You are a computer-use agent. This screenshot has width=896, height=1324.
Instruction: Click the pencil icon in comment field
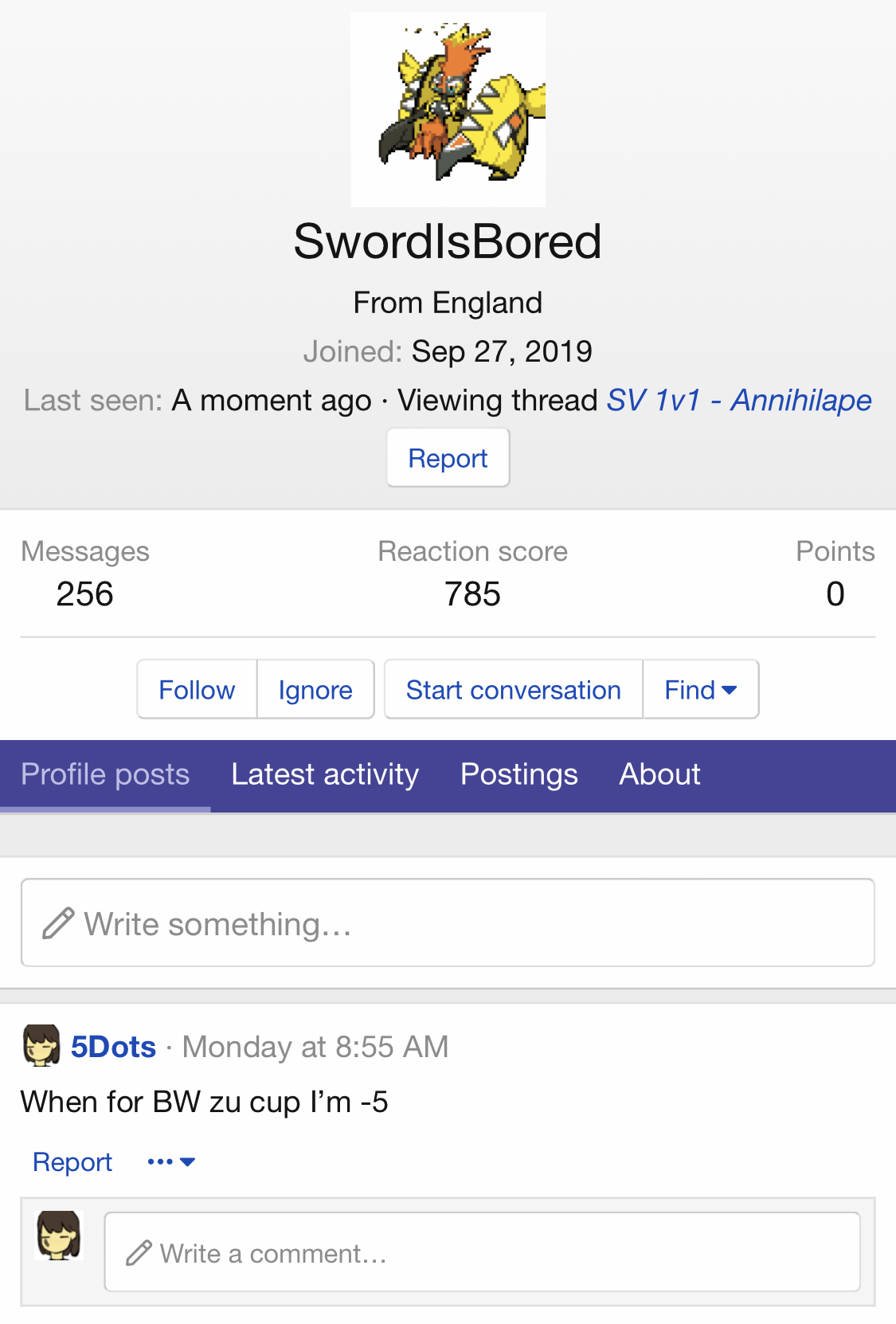coord(139,1253)
